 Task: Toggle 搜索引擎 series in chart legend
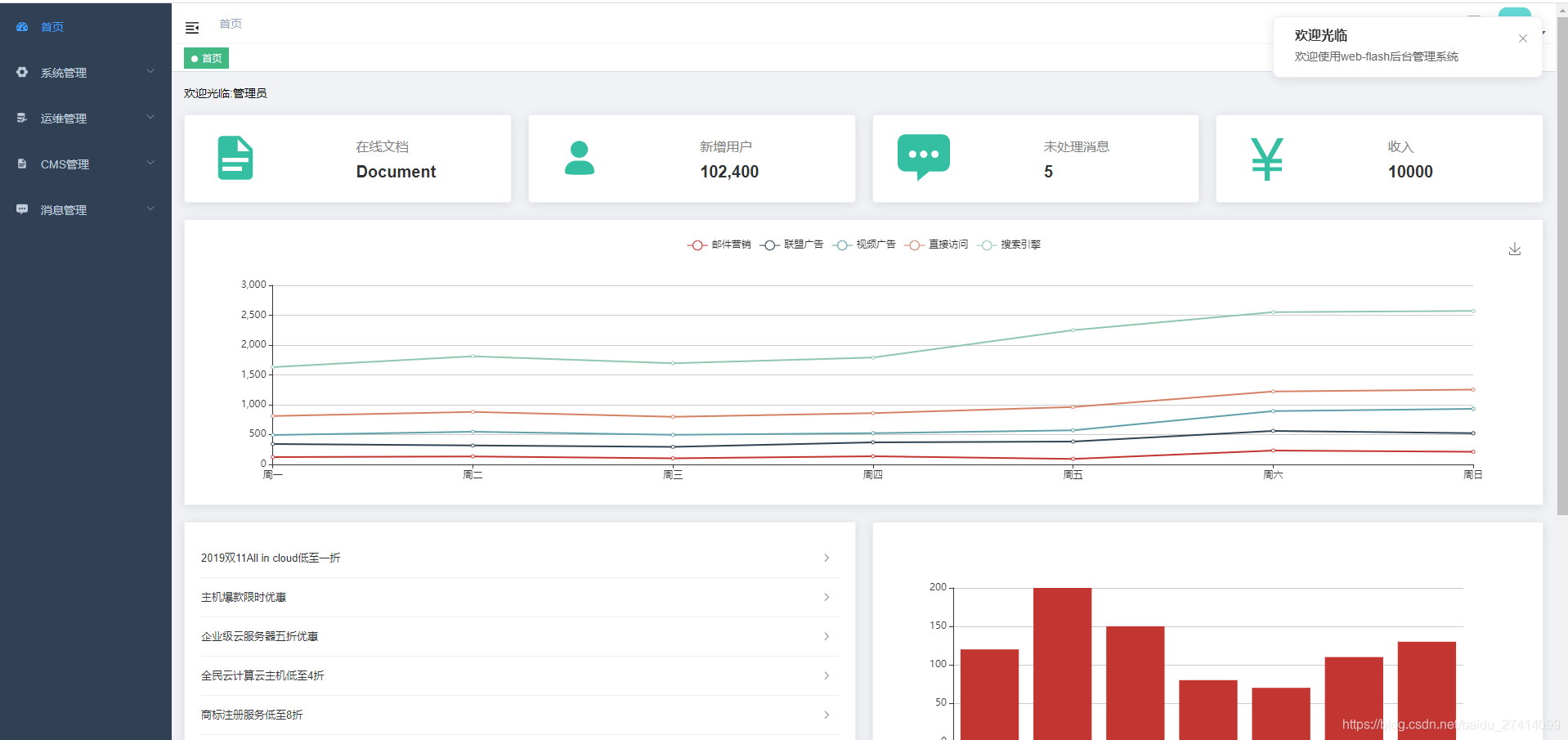pos(1009,244)
